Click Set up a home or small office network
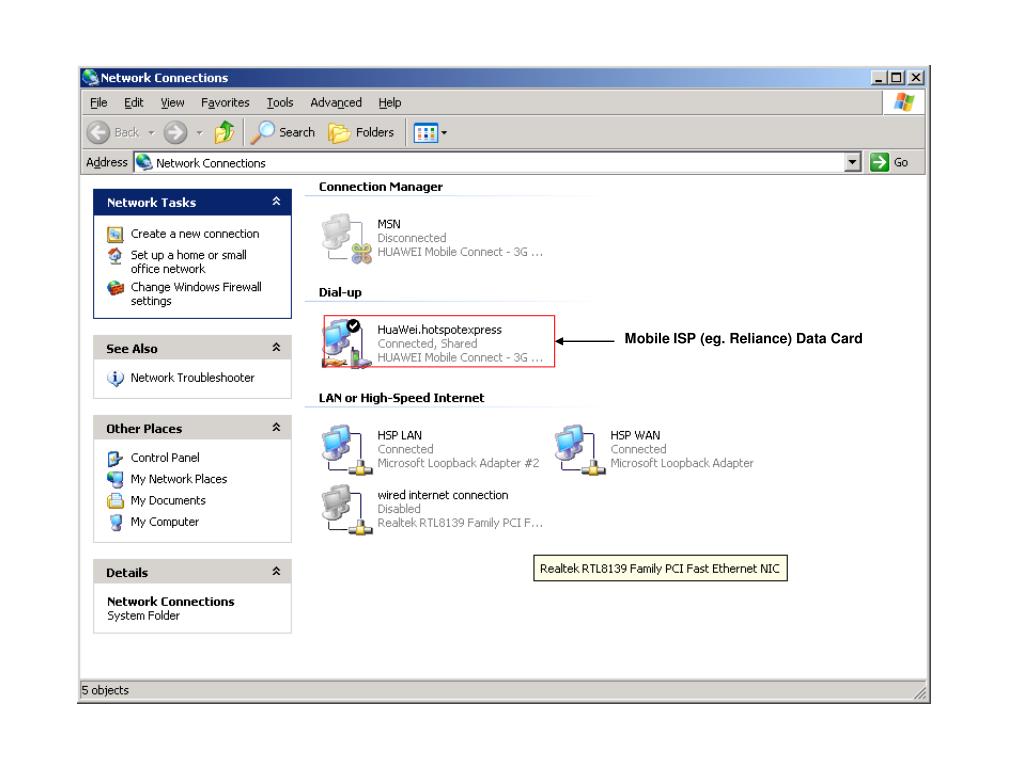The height and width of the screenshot is (768, 1024). click(189, 262)
